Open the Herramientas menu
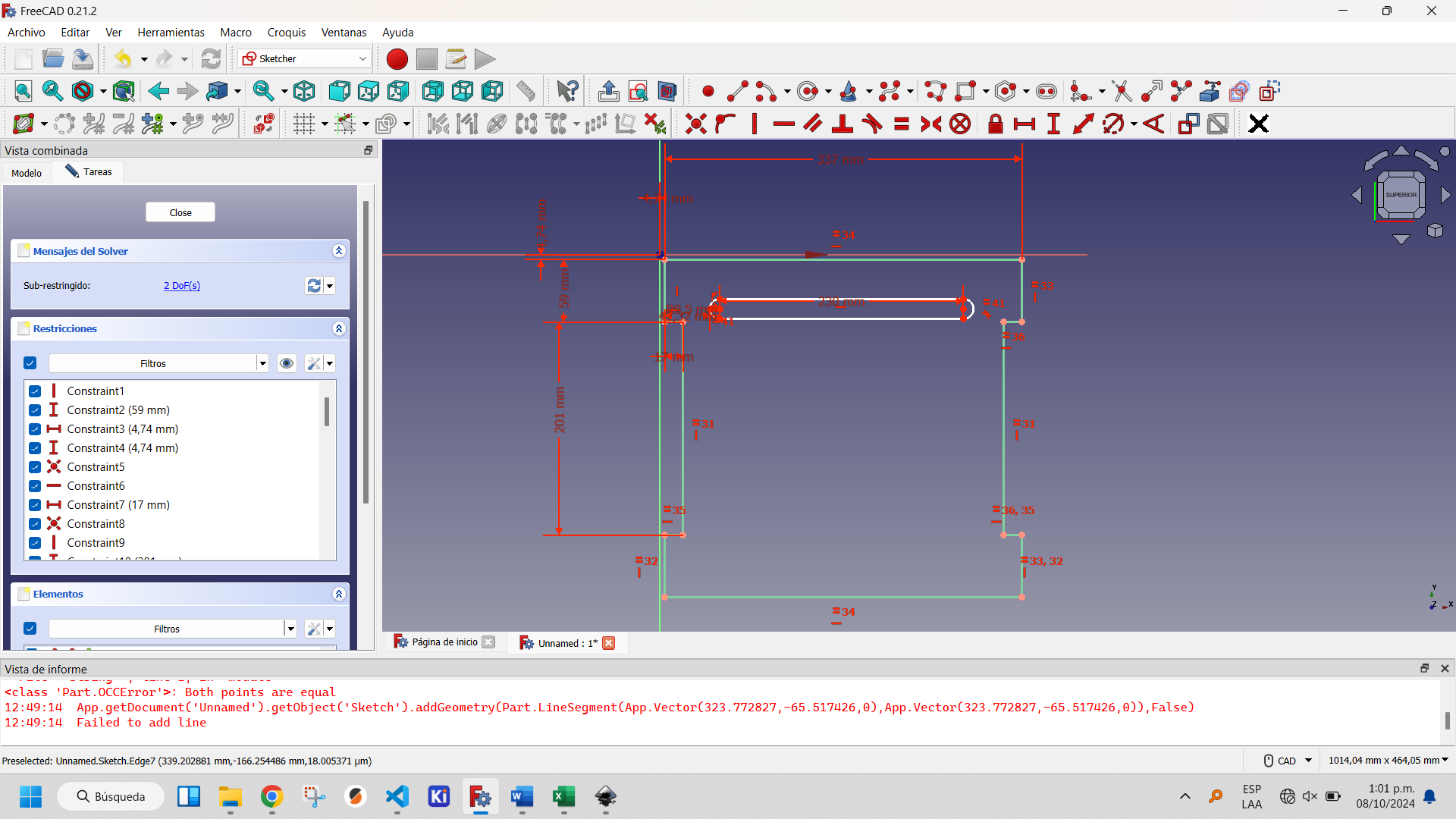Image resolution: width=1456 pixels, height=819 pixels. (171, 32)
